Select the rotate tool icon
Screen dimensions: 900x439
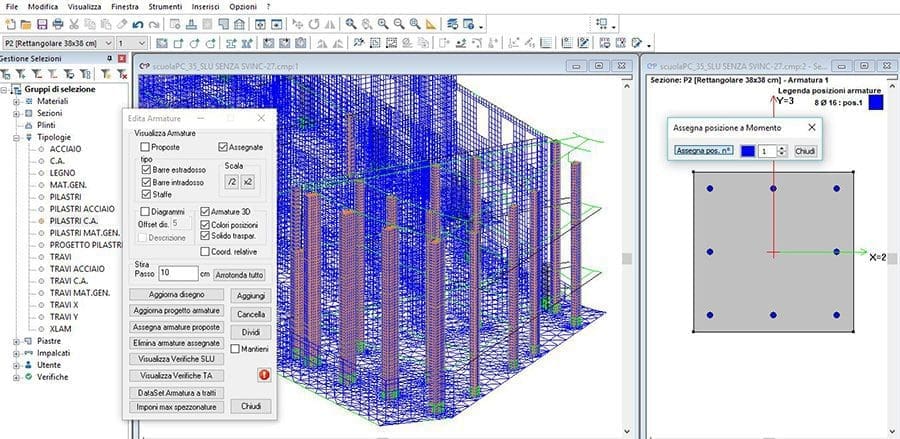pos(313,24)
